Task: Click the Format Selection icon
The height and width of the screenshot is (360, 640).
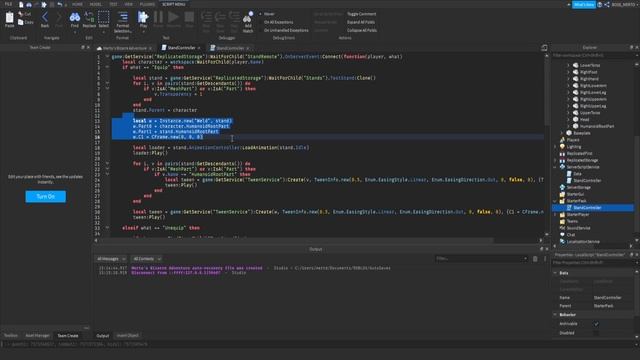Action: pyautogui.click(x=123, y=17)
